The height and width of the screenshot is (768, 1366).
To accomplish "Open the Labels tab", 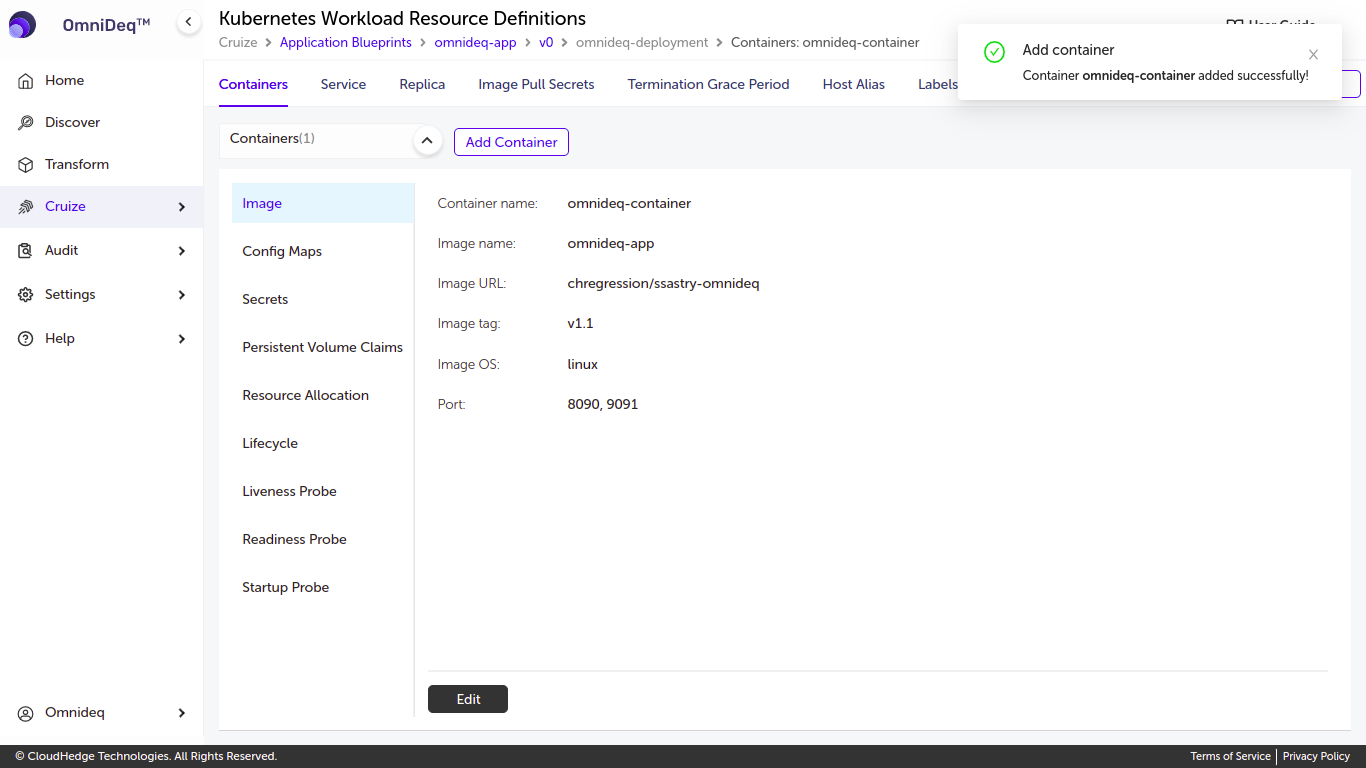I will click(937, 84).
